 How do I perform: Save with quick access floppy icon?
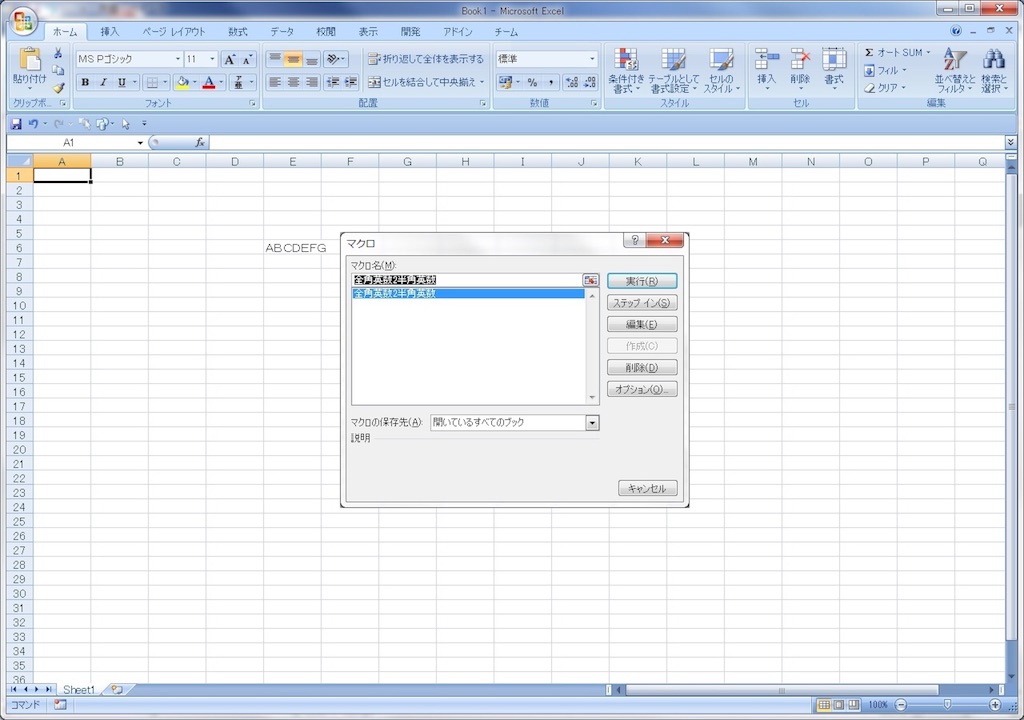click(x=16, y=123)
